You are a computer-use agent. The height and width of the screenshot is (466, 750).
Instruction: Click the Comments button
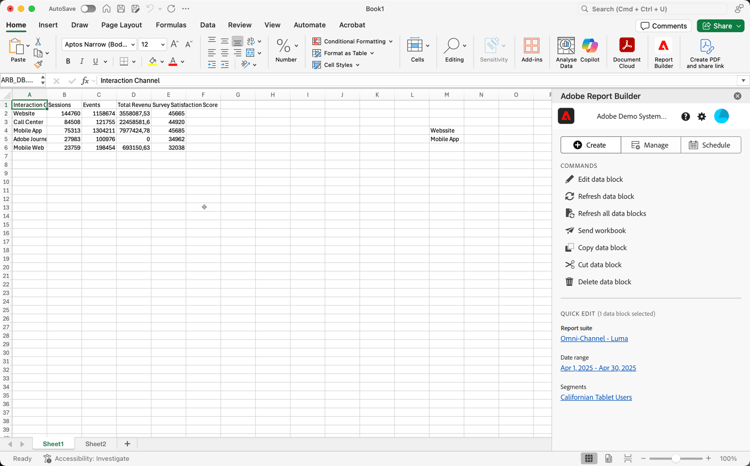[664, 26]
